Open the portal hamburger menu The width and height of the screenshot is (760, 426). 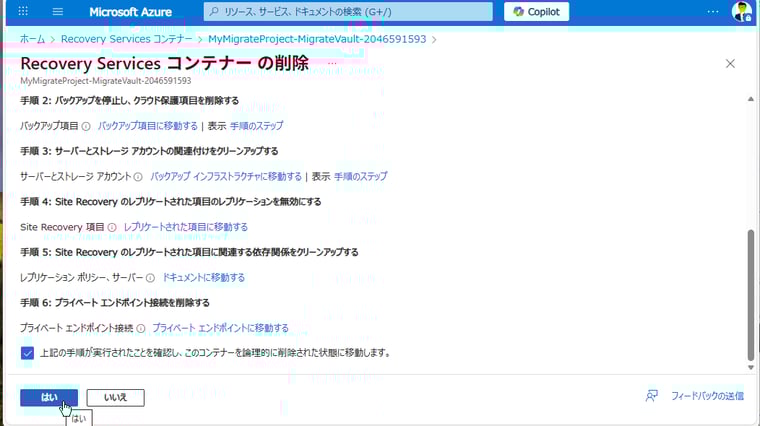58,11
